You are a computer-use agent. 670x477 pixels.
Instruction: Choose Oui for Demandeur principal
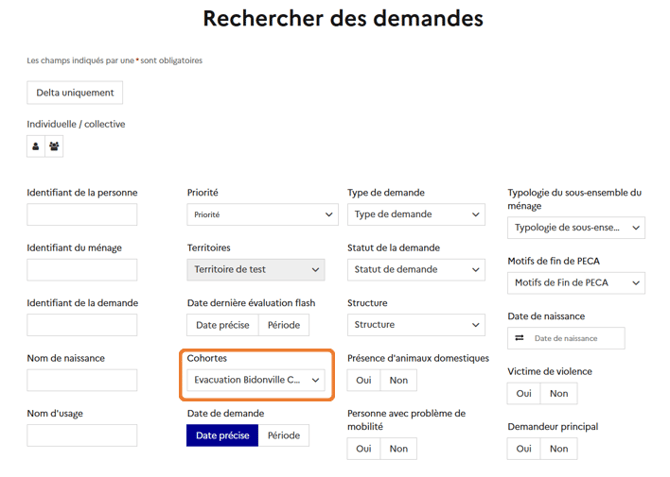524,449
